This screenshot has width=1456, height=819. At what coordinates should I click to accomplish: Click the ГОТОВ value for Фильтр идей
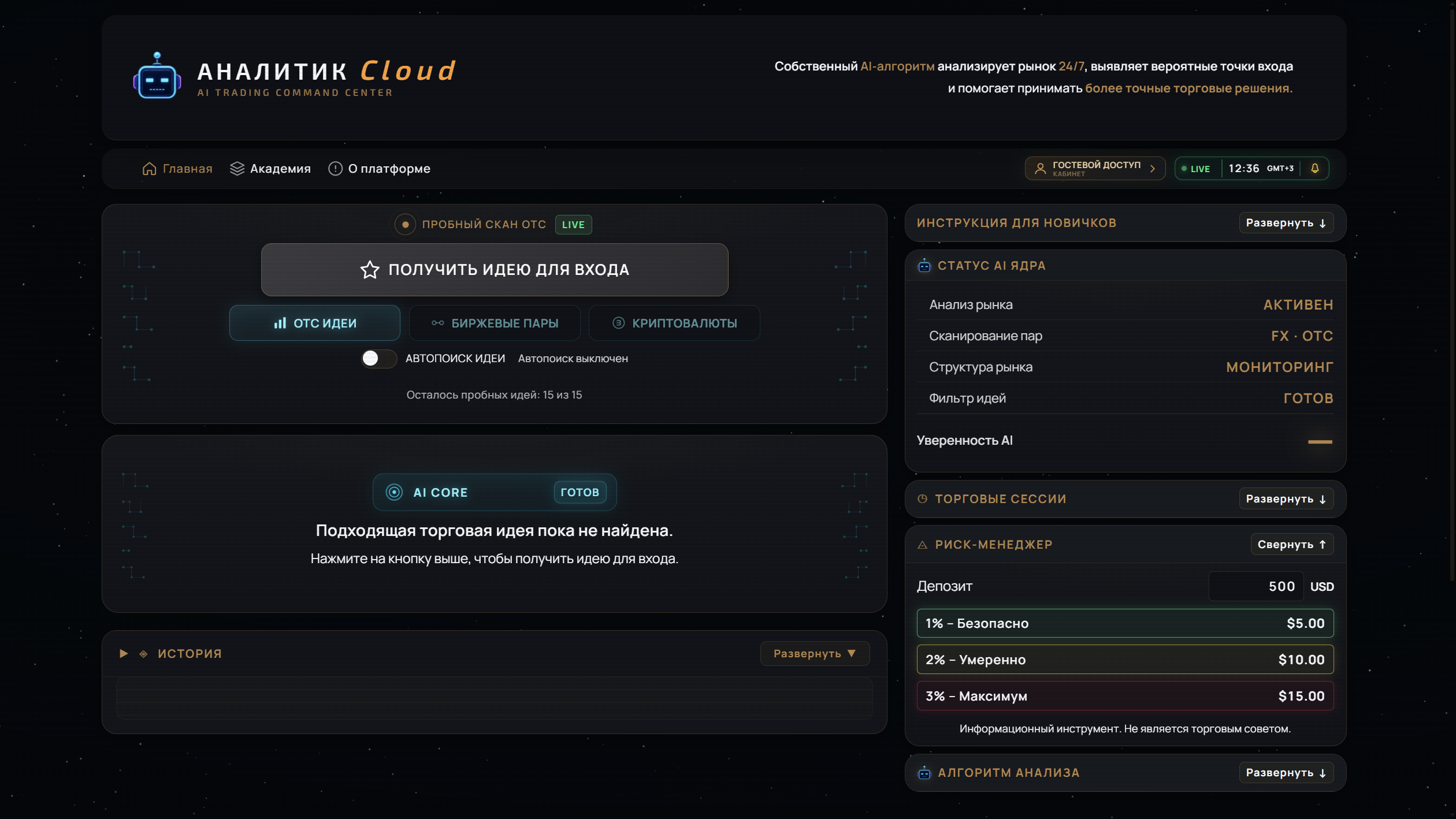1309,399
